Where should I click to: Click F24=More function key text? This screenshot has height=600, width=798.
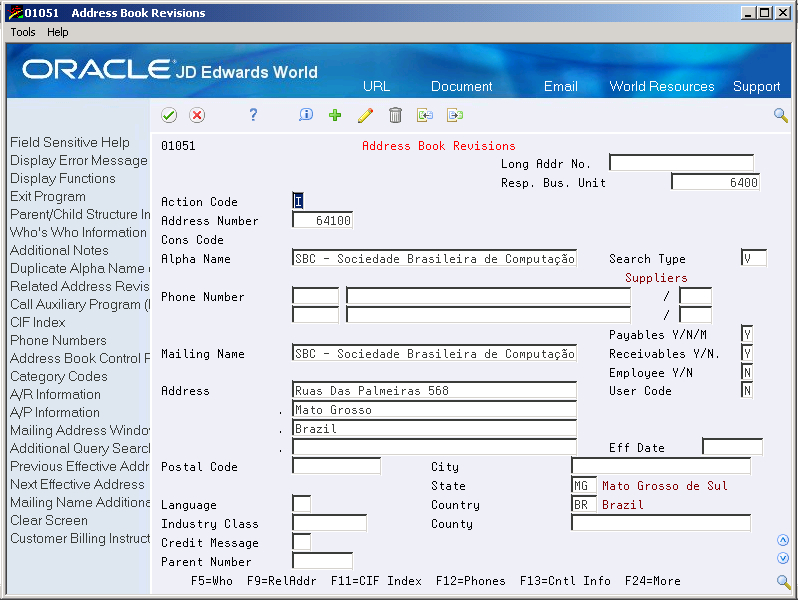(x=652, y=581)
